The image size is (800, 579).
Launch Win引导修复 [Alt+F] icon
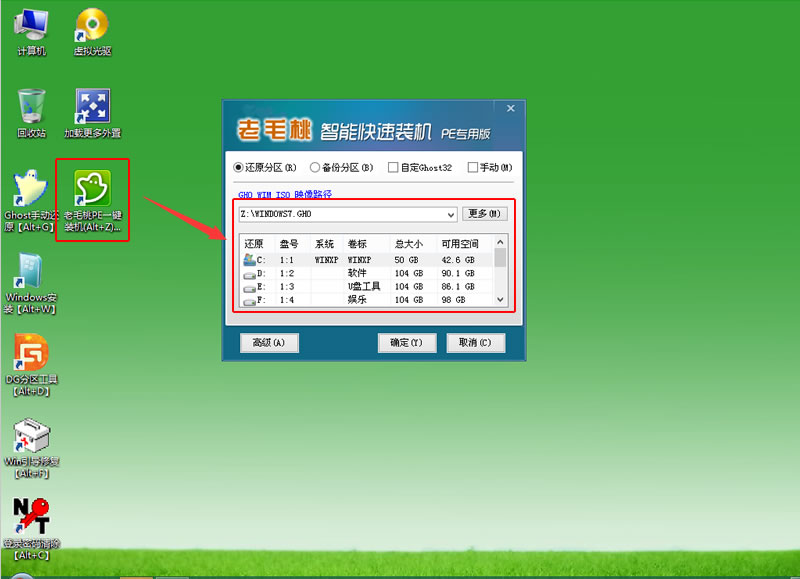click(31, 448)
